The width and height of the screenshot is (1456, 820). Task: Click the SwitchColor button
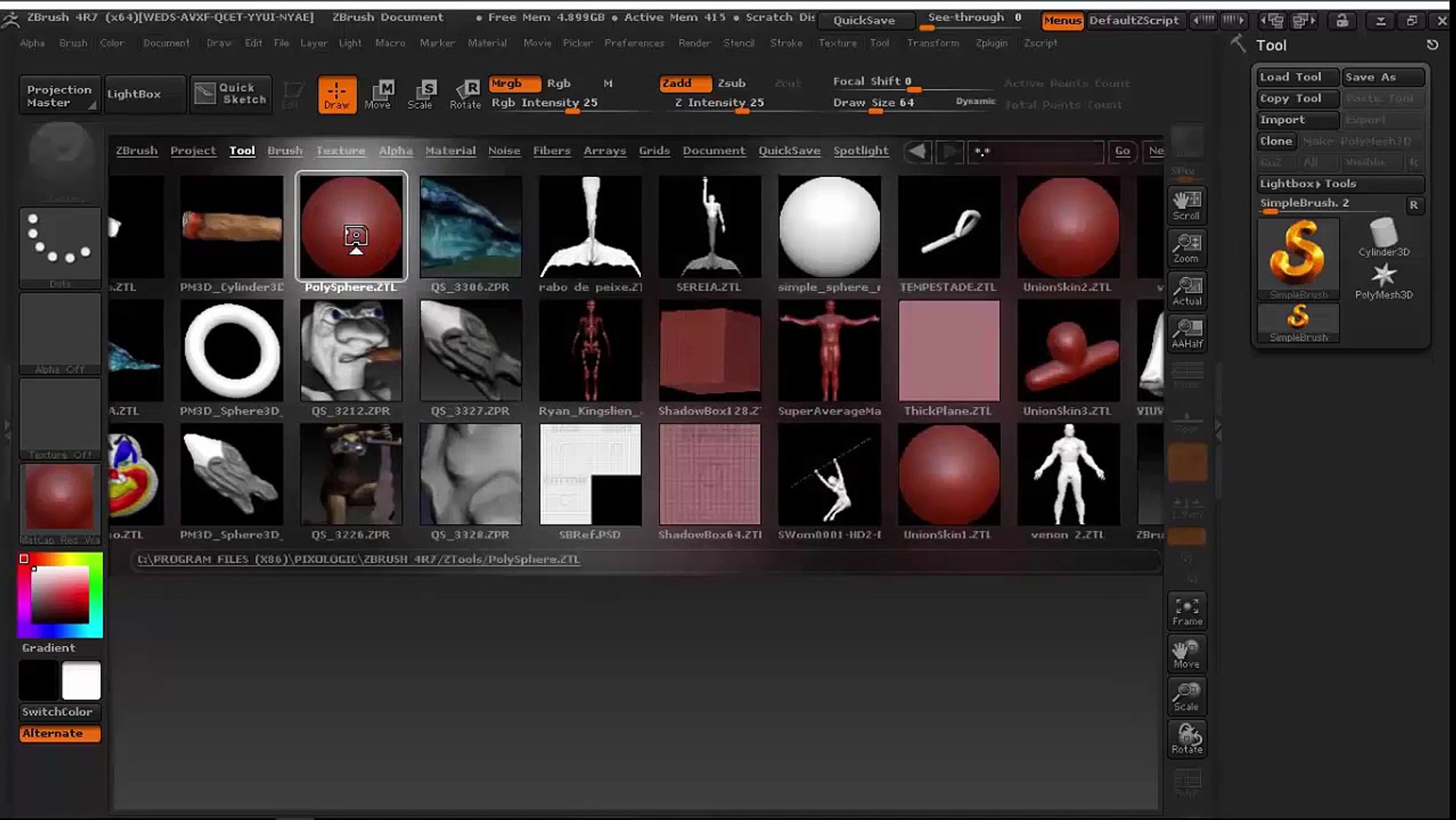[60, 712]
